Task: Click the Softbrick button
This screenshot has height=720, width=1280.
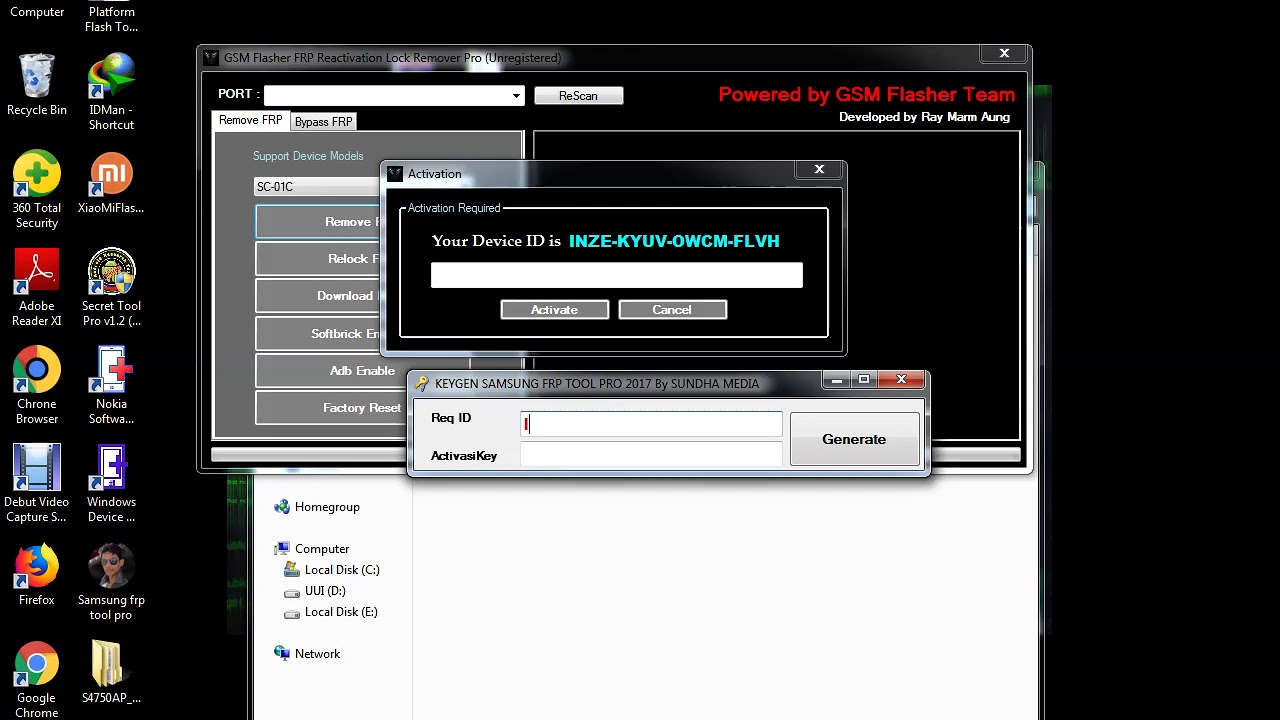Action: (x=318, y=334)
